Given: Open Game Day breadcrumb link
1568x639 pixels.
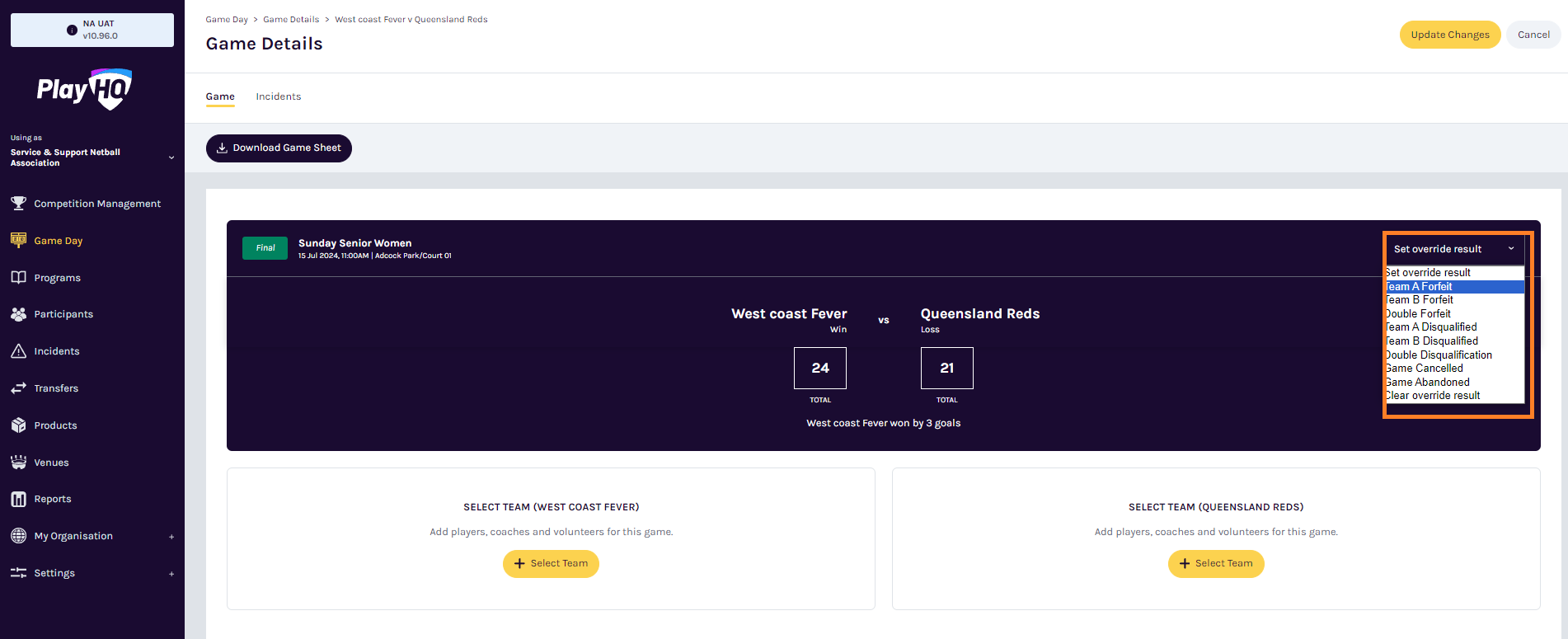Looking at the screenshot, I should 227,20.
